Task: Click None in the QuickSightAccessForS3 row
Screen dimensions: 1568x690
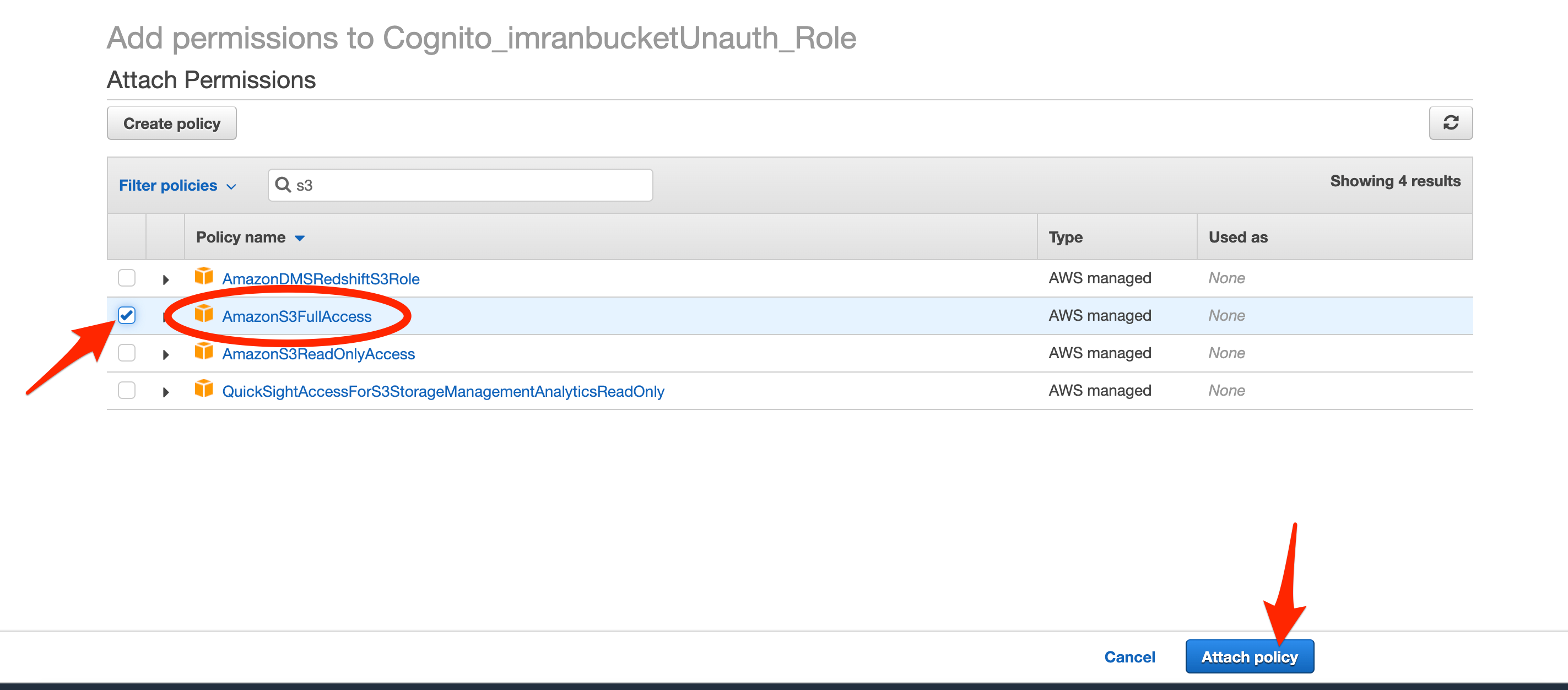Action: (x=1226, y=390)
